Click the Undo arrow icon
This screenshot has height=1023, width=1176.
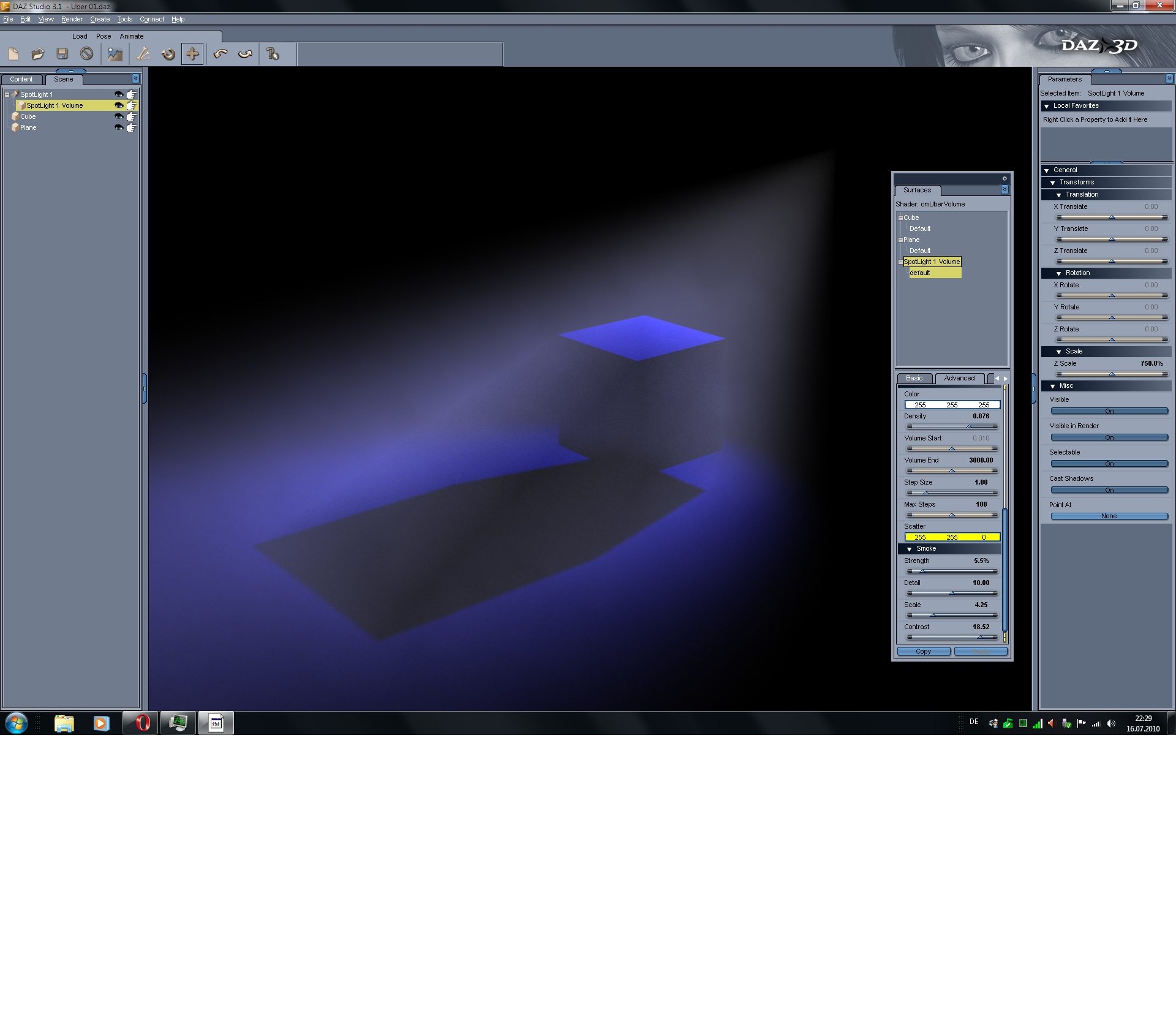[x=221, y=55]
